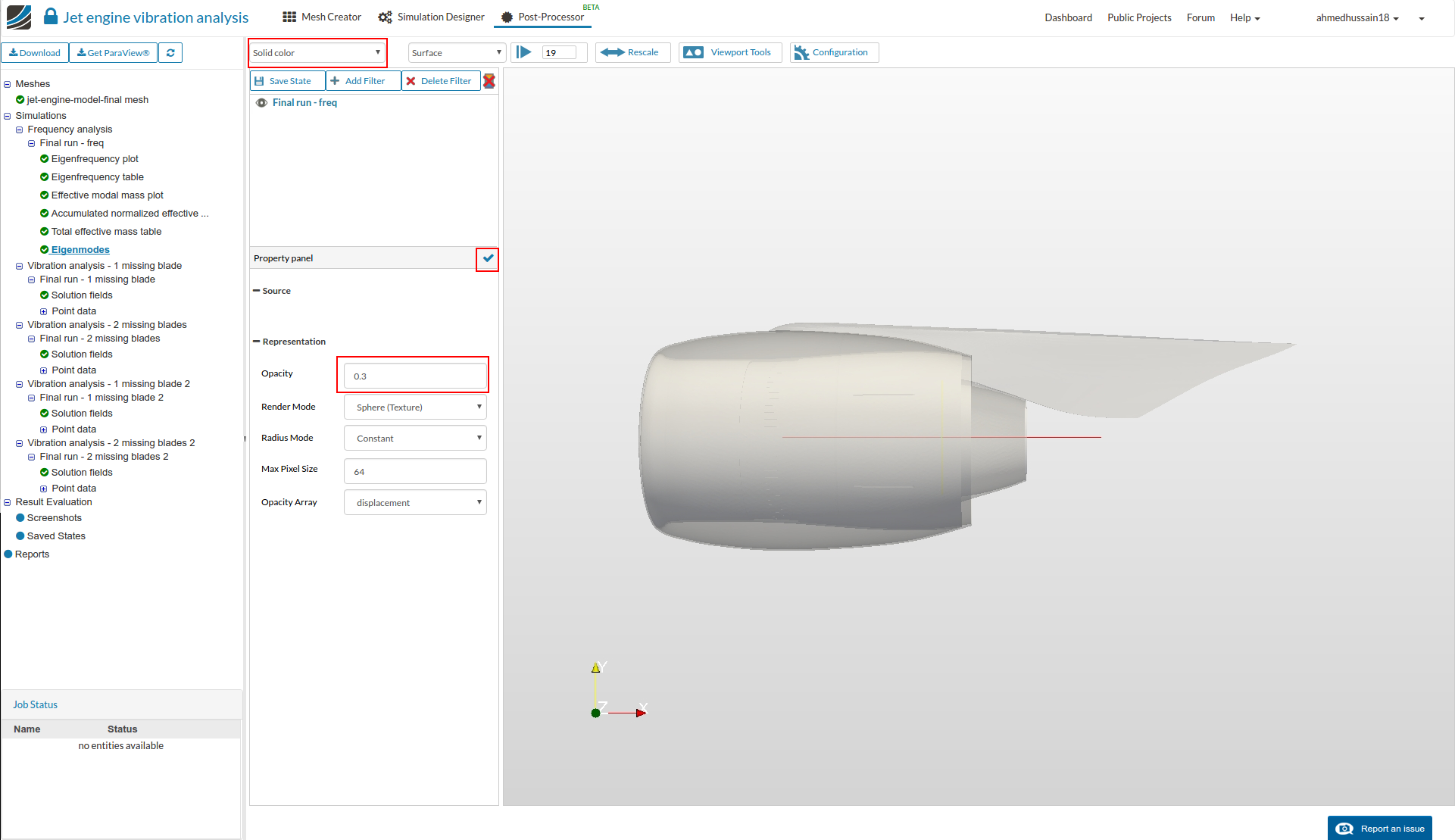Click the Rescale arrows button
Image resolution: width=1455 pixels, height=840 pixels.
pyautogui.click(x=632, y=52)
